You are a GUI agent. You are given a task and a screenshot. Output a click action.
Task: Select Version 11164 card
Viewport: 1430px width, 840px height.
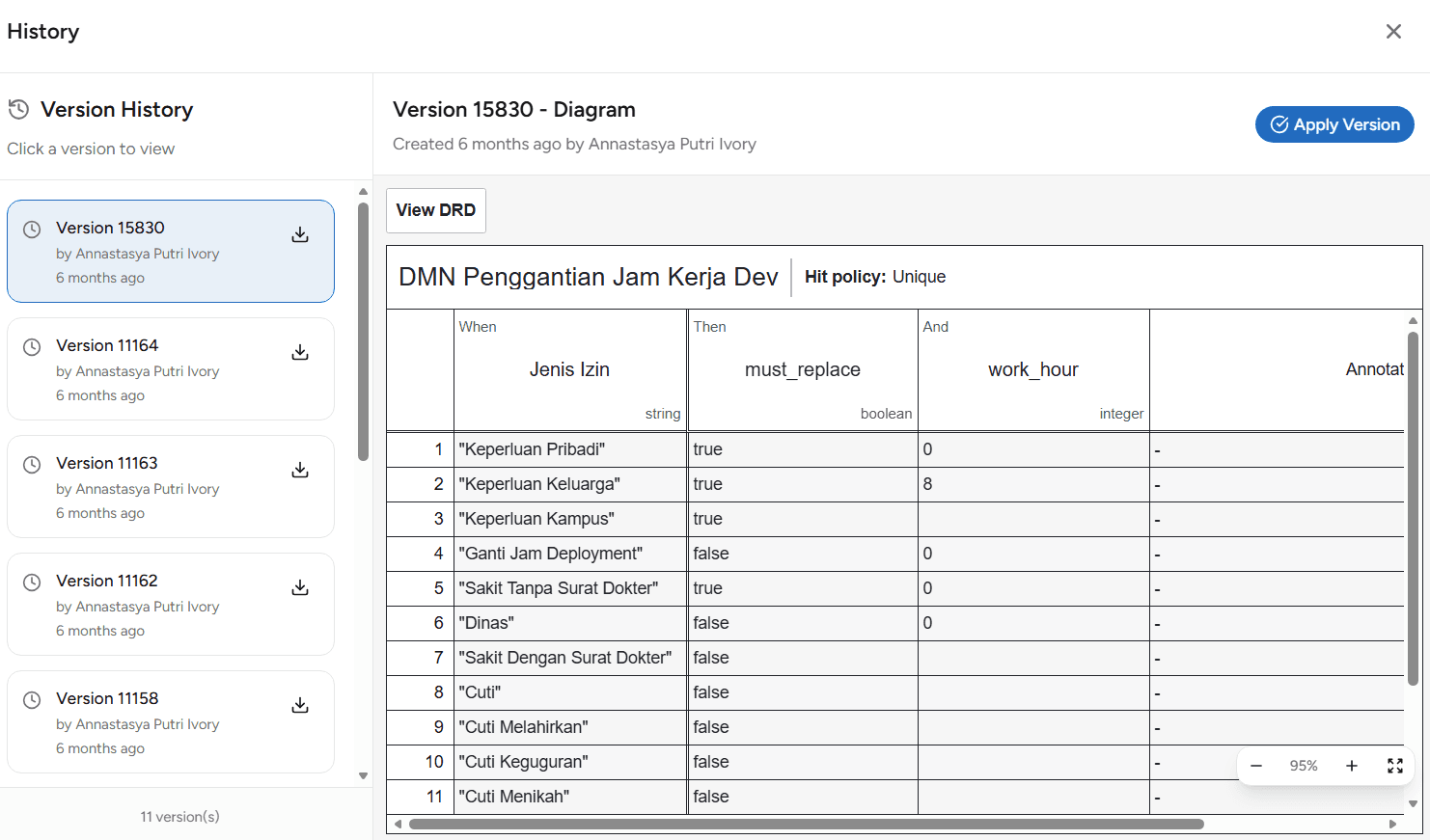tap(171, 369)
